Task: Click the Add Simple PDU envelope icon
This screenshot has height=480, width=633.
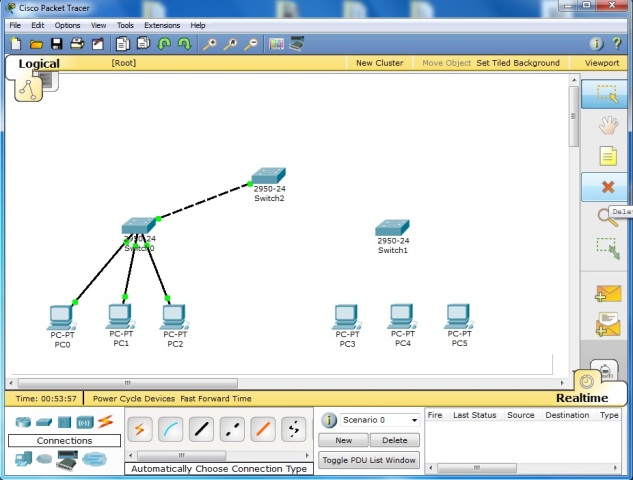Action: click(607, 293)
